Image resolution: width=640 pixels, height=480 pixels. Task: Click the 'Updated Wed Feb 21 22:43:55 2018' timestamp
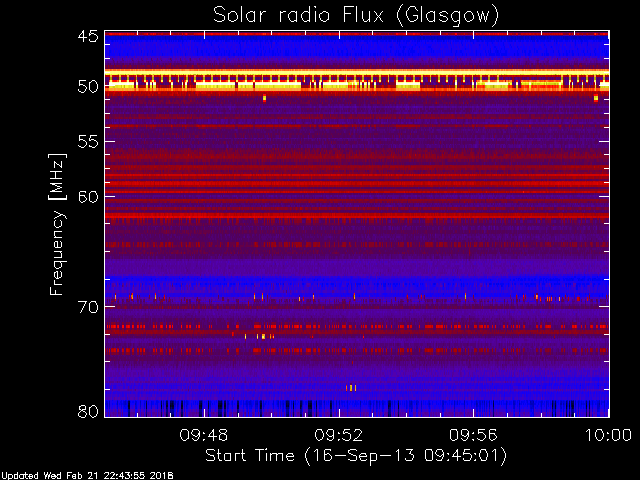(x=87, y=476)
